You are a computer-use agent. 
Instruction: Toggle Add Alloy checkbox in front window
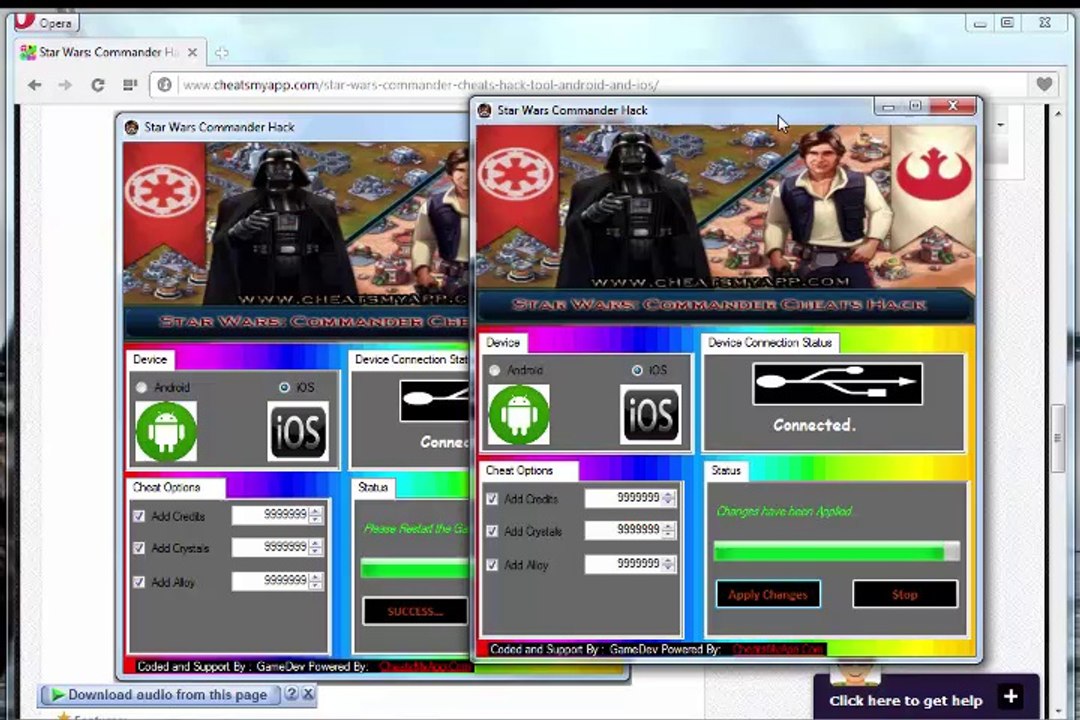[x=492, y=565]
